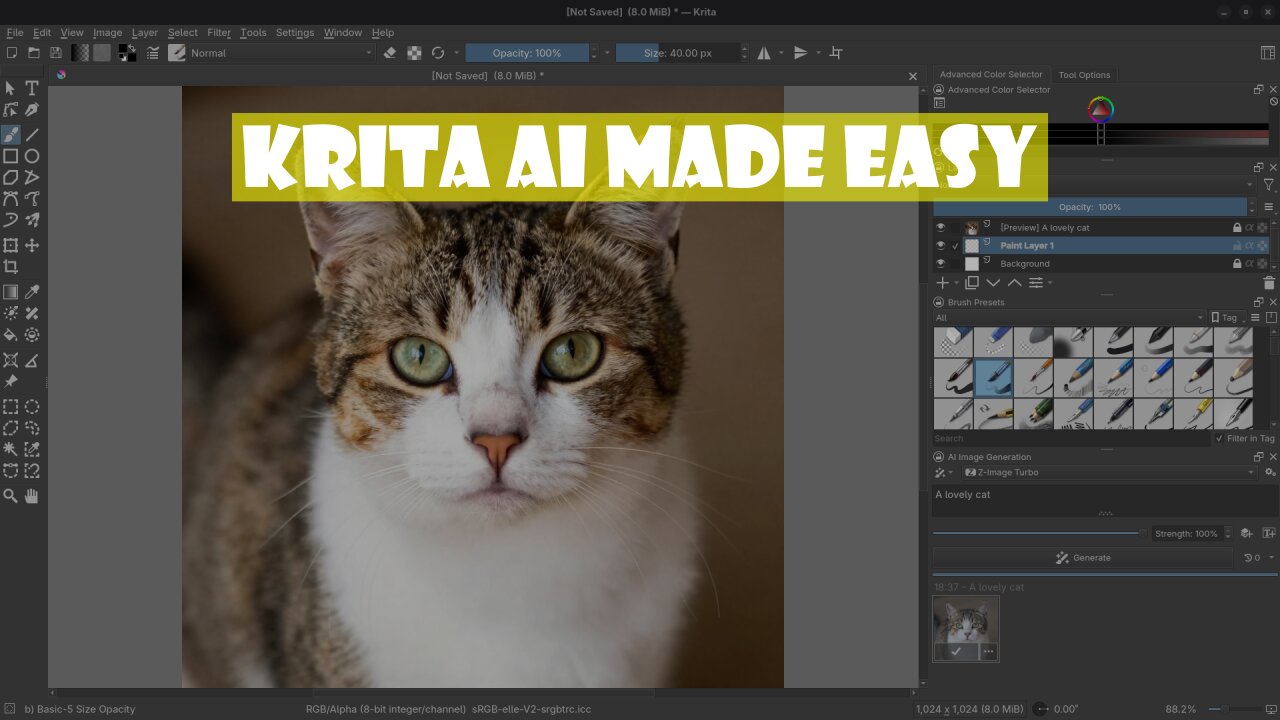The height and width of the screenshot is (720, 1280).
Task: Toggle lock on Background layer
Action: [x=1237, y=264]
